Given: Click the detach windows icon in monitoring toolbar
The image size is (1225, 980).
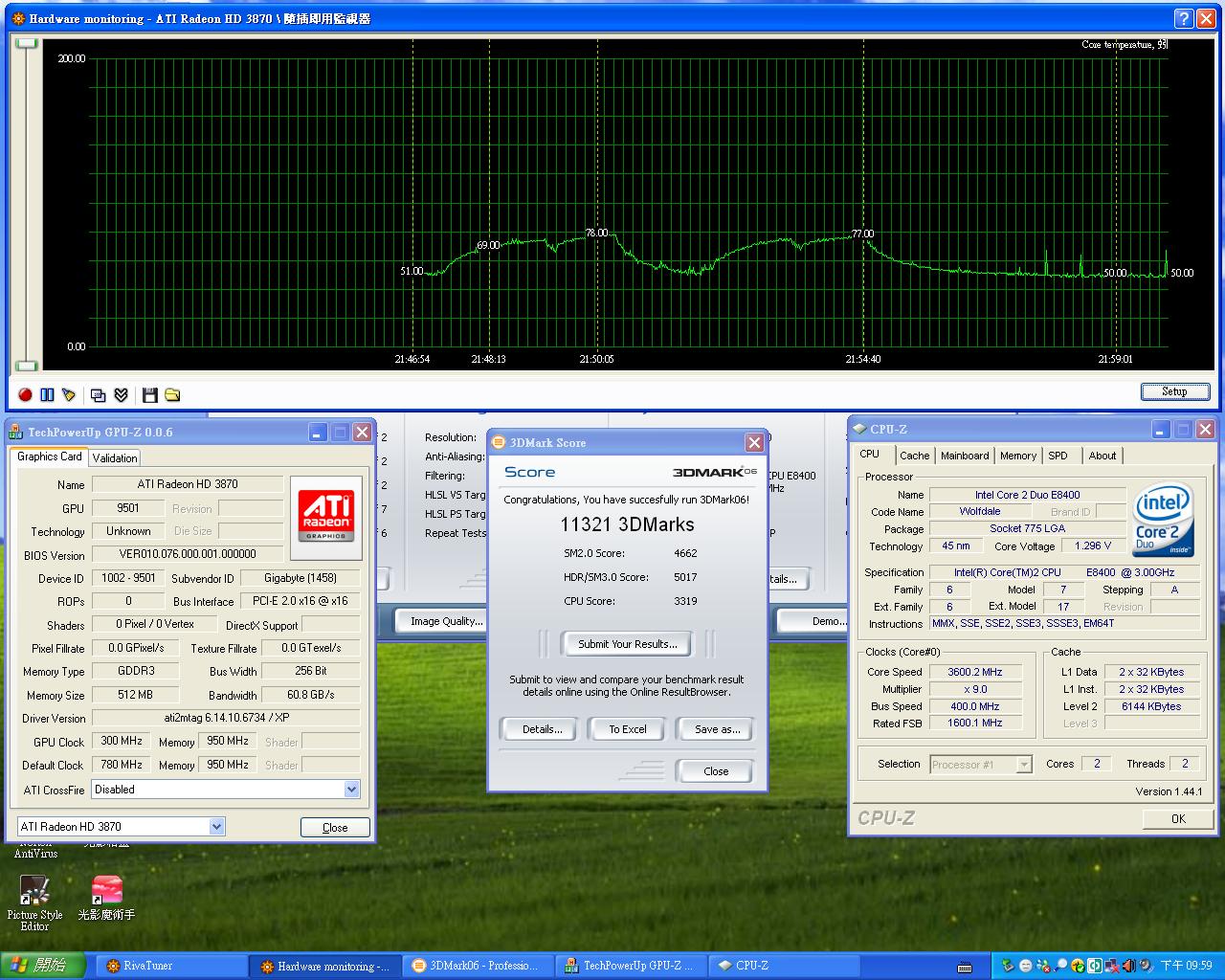Looking at the screenshot, I should coord(98,394).
